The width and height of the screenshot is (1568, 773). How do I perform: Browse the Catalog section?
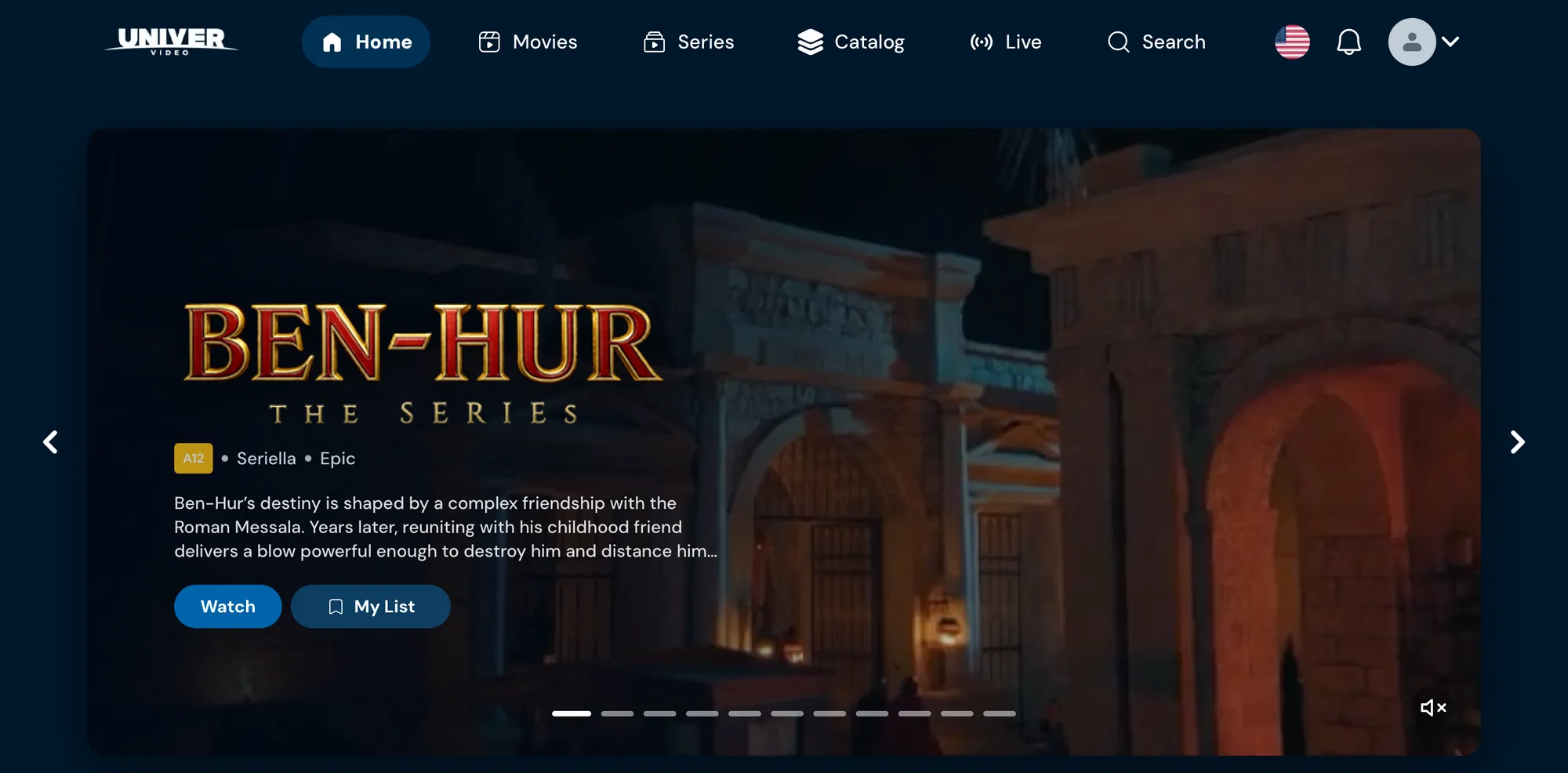(x=851, y=42)
